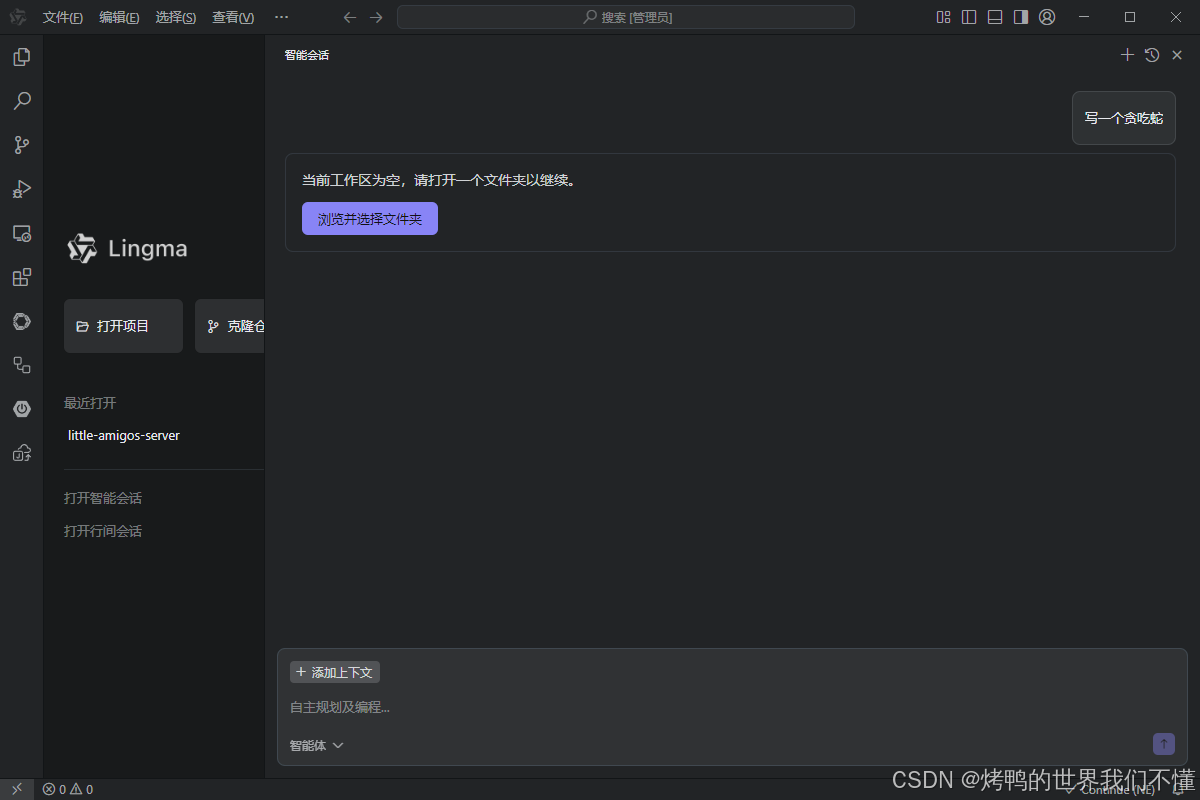Open the account profile icon
Screen dimensions: 1200x800
[x=1047, y=17]
